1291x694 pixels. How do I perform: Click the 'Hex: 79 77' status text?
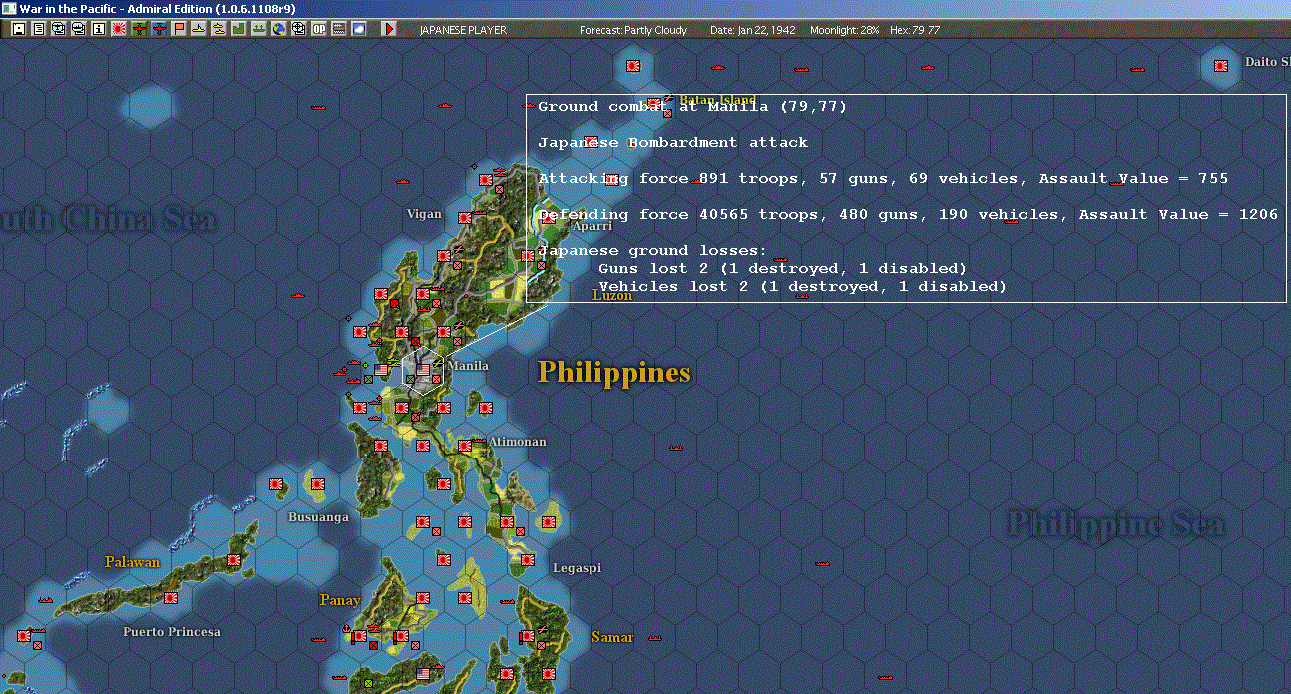click(913, 30)
